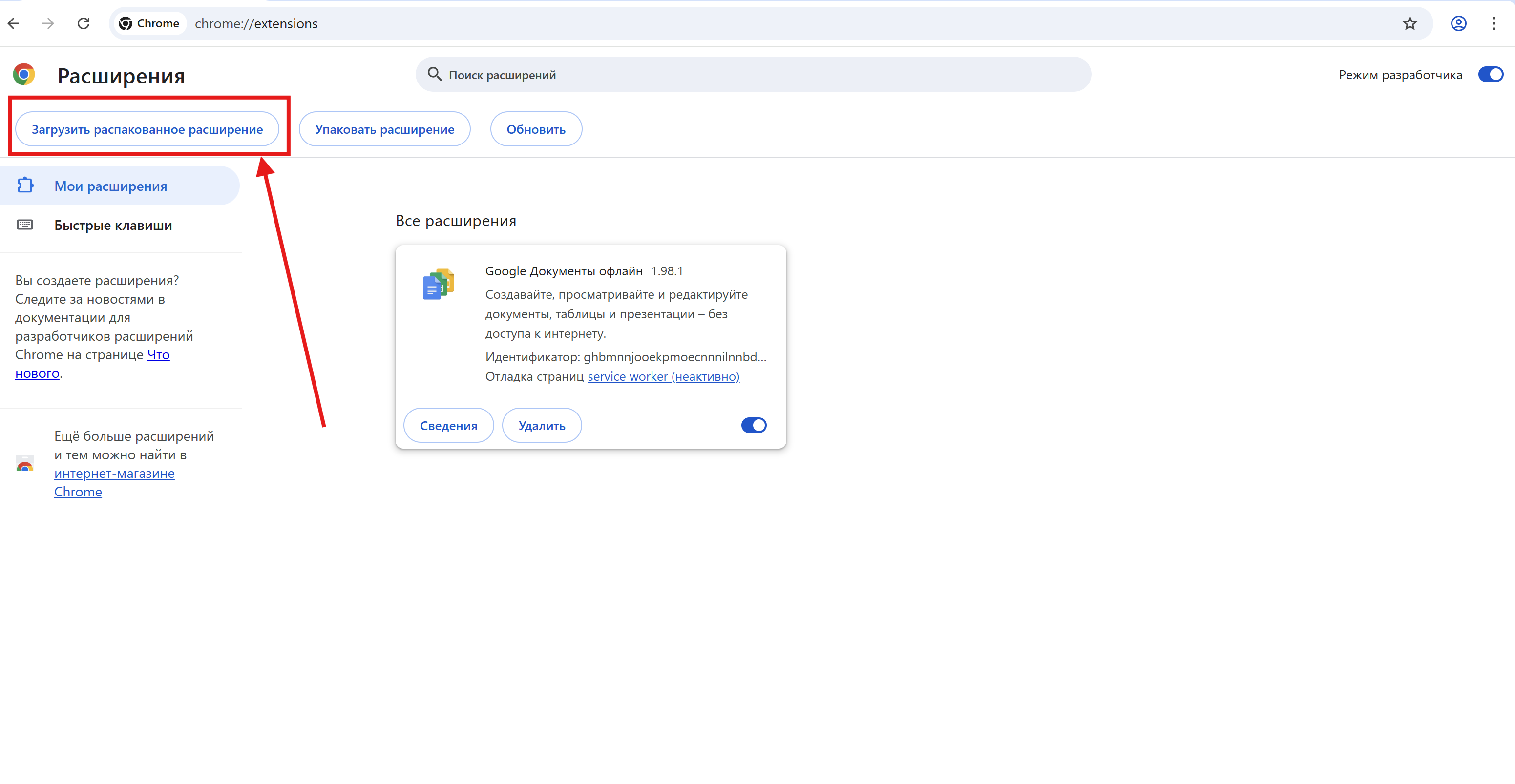
Task: Disable Режим разработчика toggle
Action: (1490, 74)
